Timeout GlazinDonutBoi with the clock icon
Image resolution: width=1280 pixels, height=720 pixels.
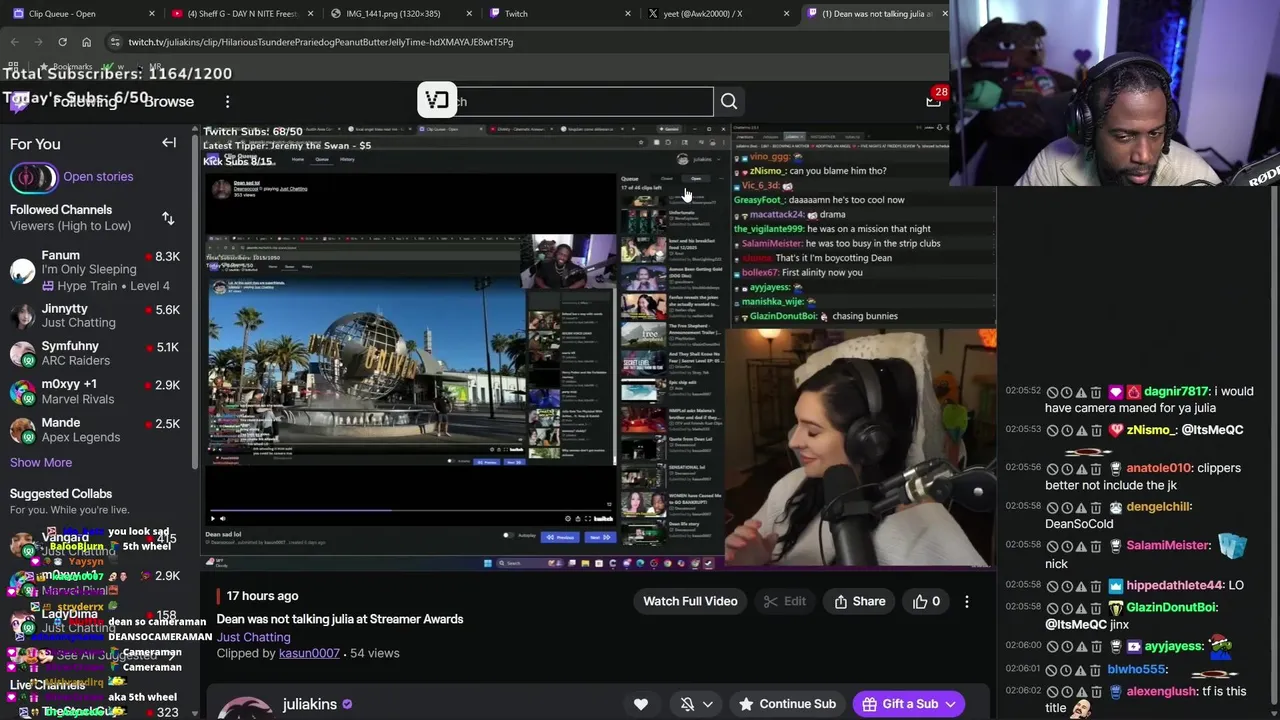(x=1066, y=608)
